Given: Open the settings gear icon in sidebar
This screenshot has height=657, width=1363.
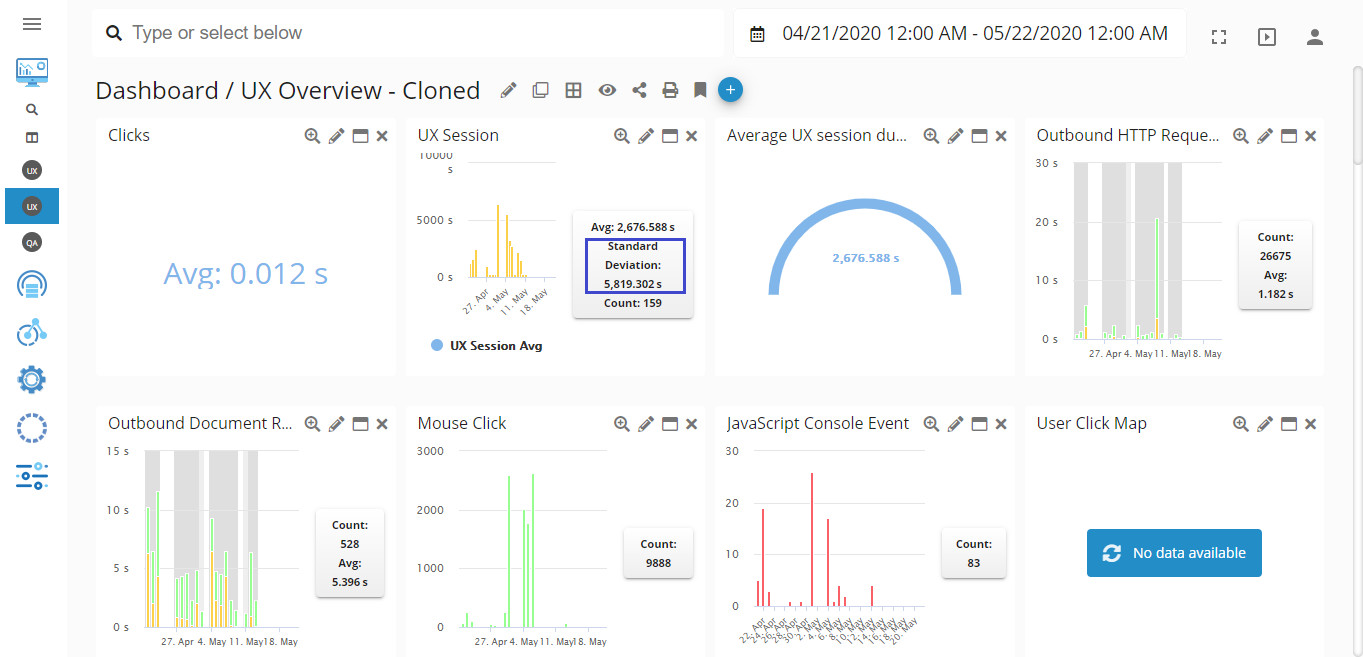Looking at the screenshot, I should pos(32,380).
